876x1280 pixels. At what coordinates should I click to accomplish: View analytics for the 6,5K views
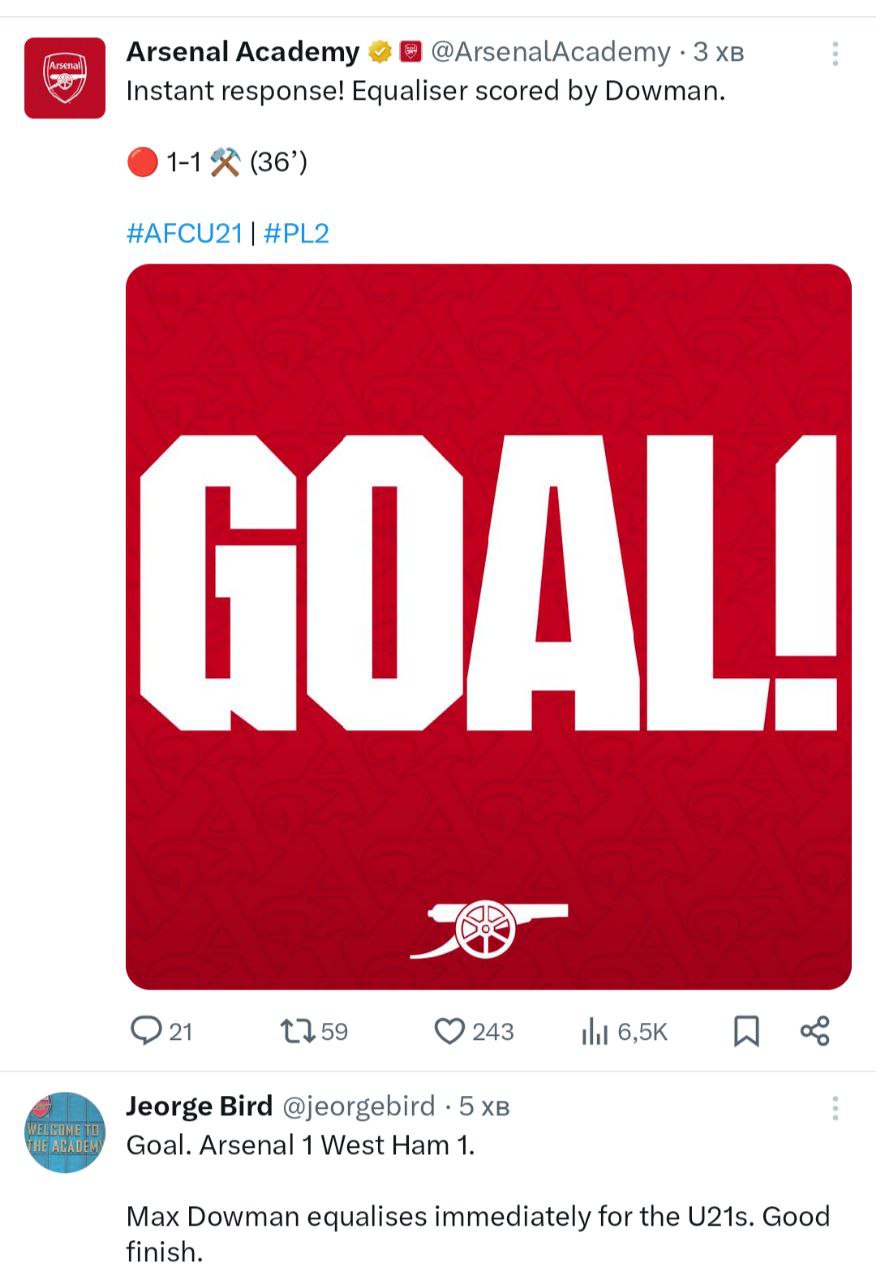pos(596,1031)
